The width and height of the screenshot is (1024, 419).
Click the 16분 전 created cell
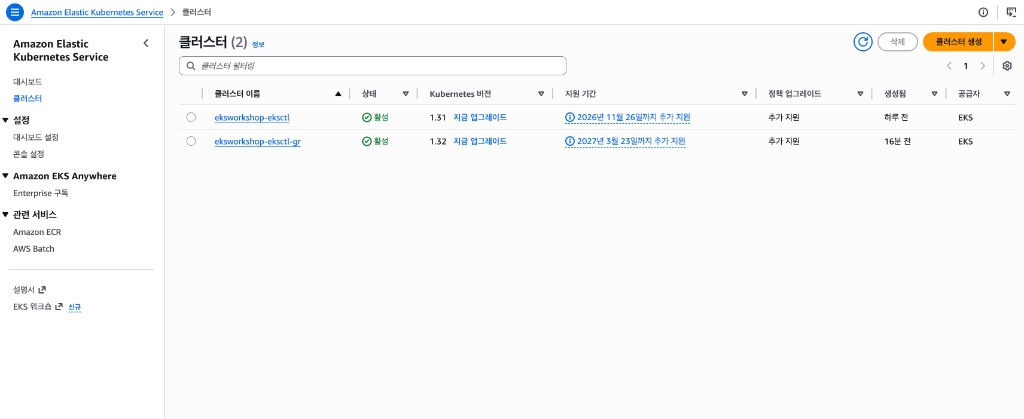(x=897, y=141)
